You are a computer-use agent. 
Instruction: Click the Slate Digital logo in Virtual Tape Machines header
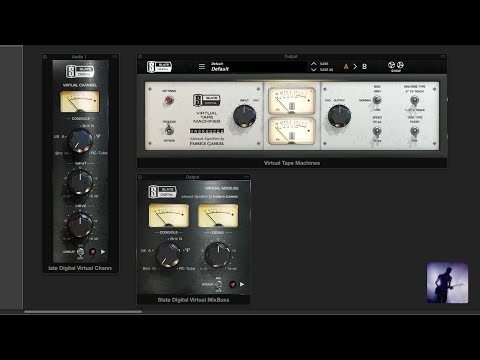159,67
